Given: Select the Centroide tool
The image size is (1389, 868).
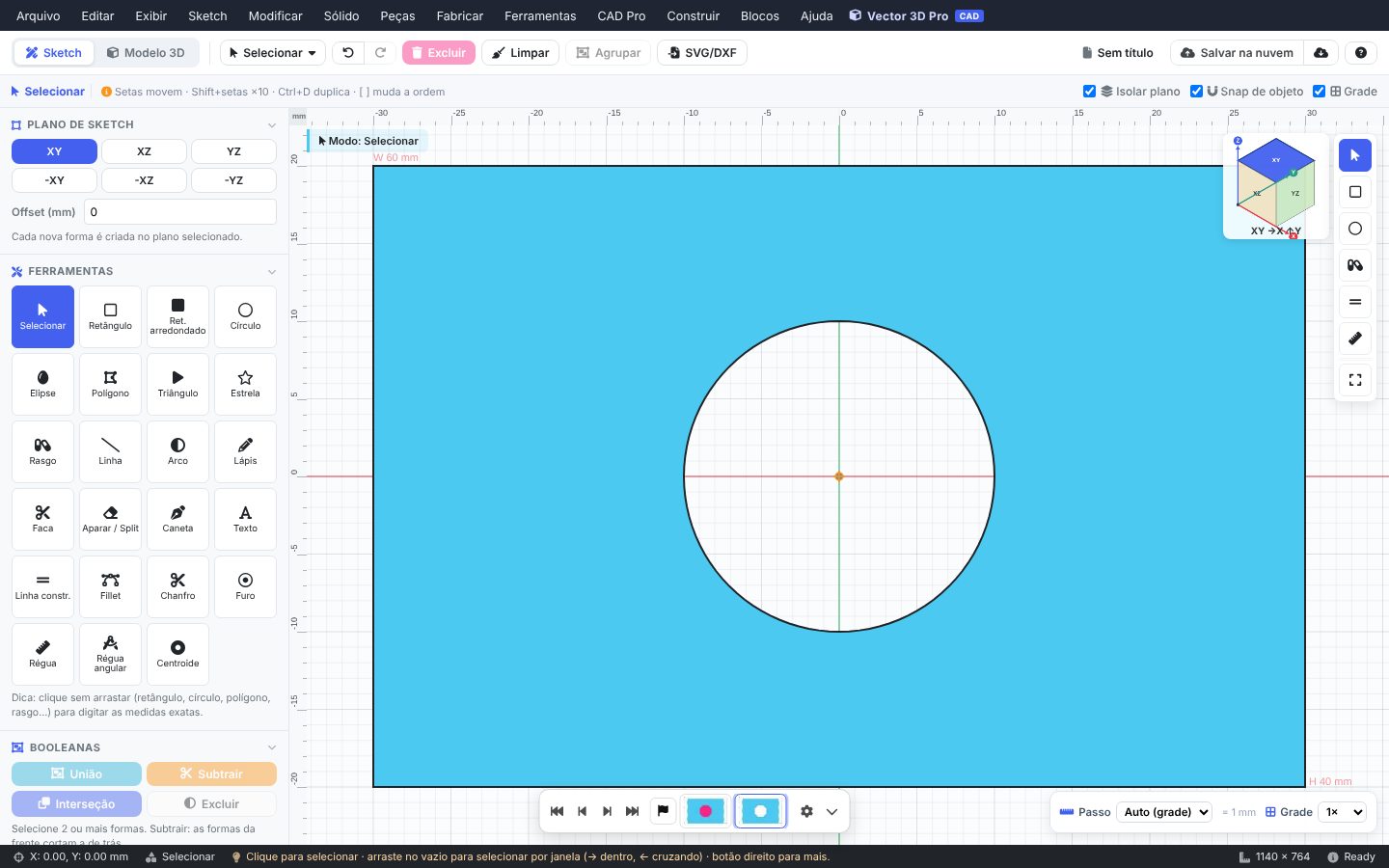Looking at the screenshot, I should (x=177, y=654).
